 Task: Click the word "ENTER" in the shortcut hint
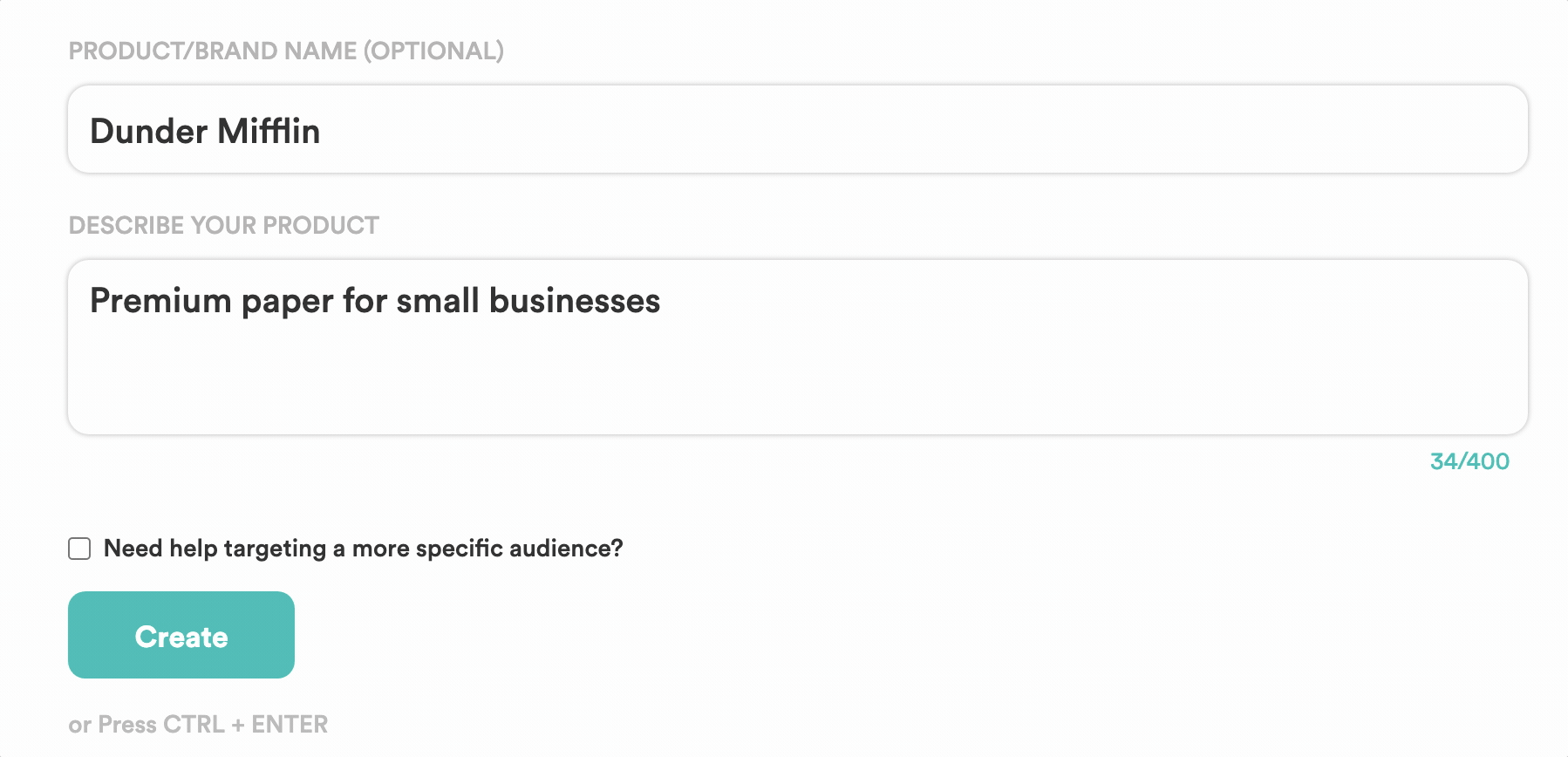[x=290, y=725]
